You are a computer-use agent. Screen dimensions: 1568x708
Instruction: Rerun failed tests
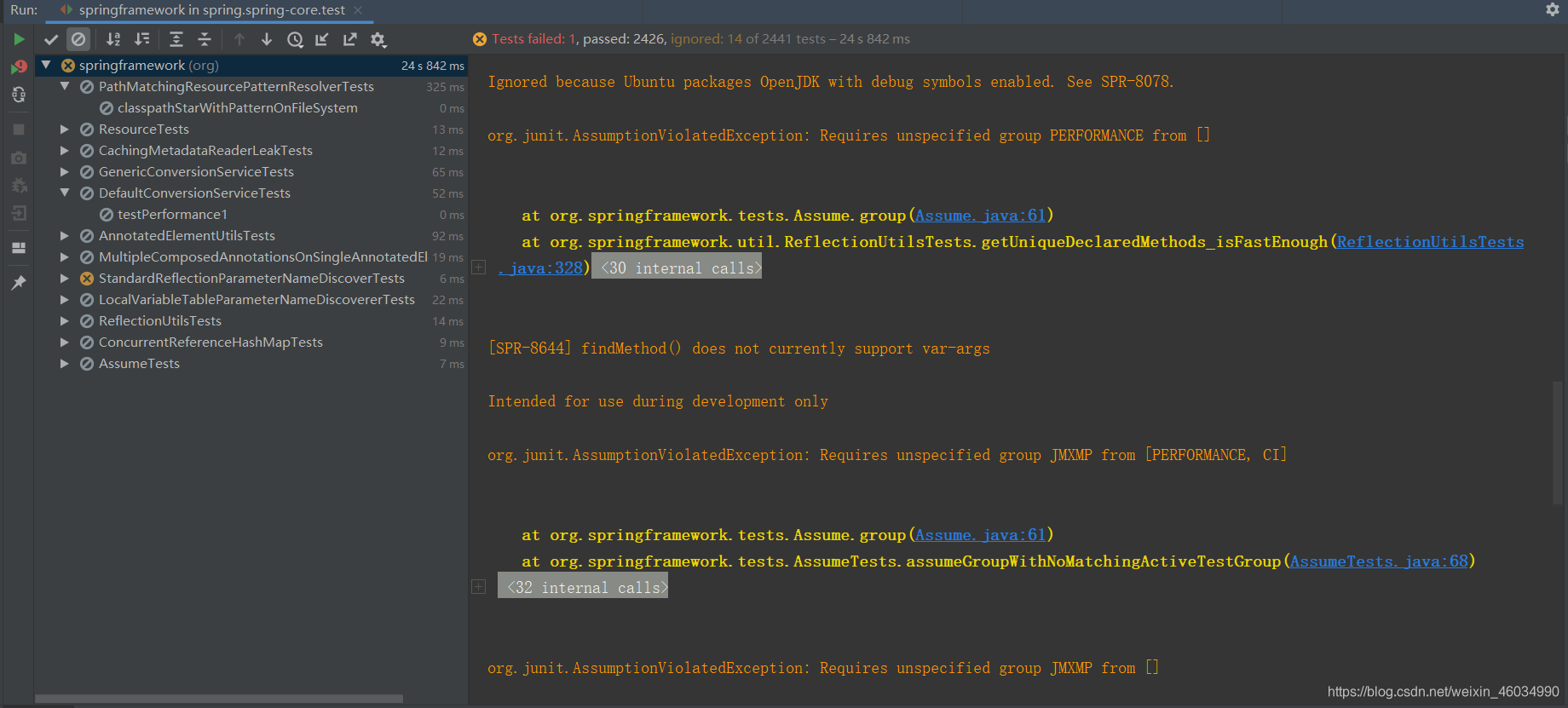click(x=19, y=66)
